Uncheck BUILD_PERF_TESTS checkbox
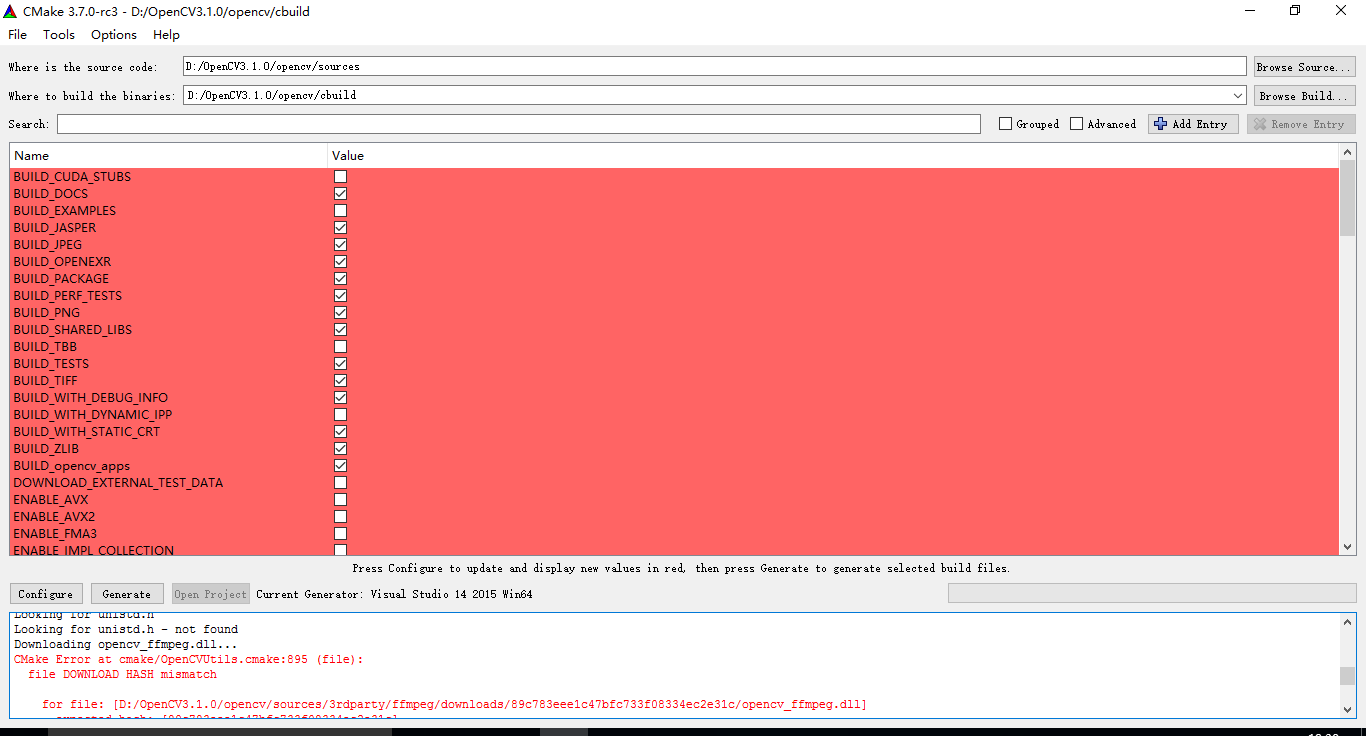 [x=340, y=296]
